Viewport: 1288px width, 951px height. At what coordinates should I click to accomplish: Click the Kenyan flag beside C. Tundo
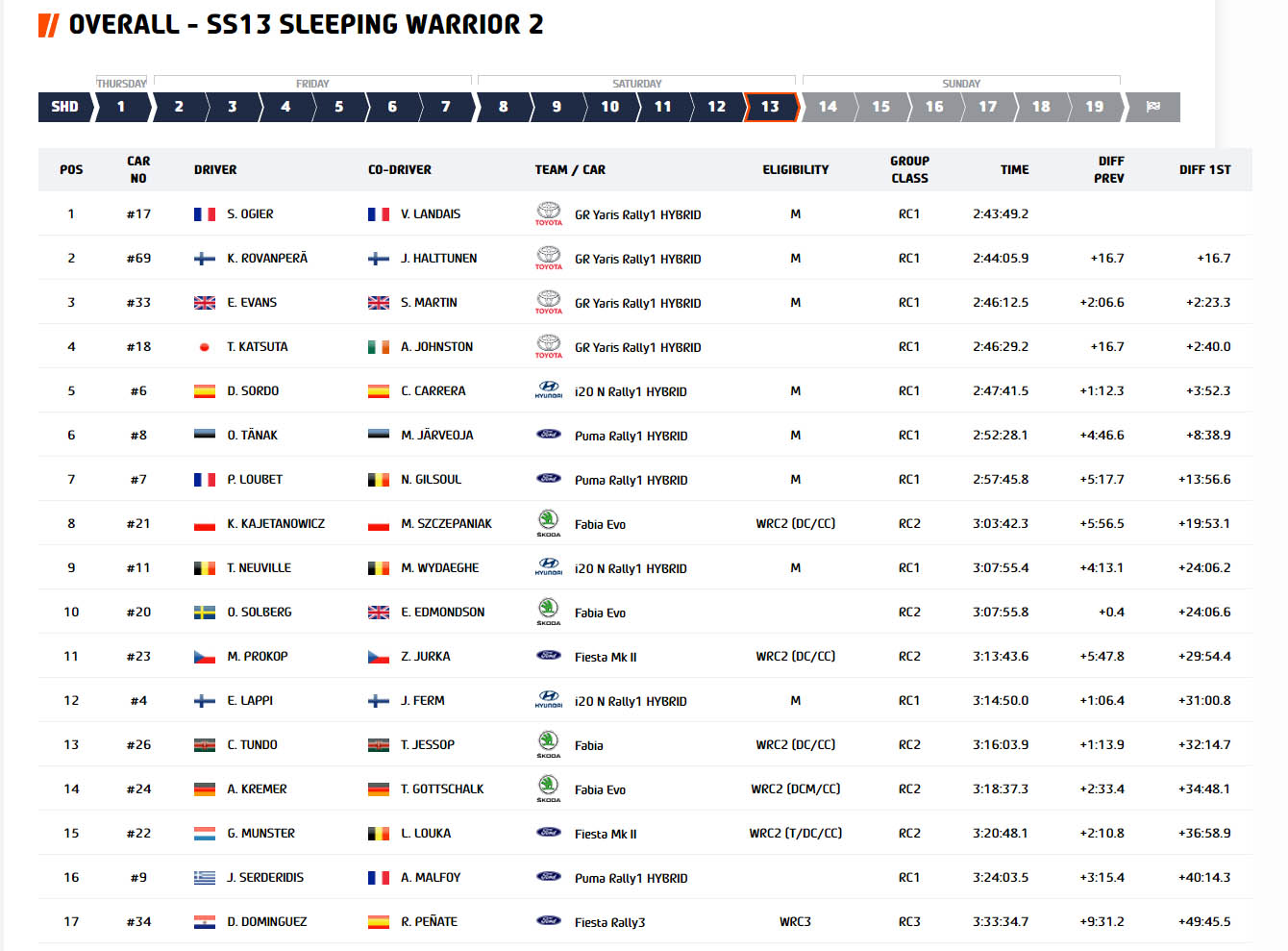click(205, 745)
